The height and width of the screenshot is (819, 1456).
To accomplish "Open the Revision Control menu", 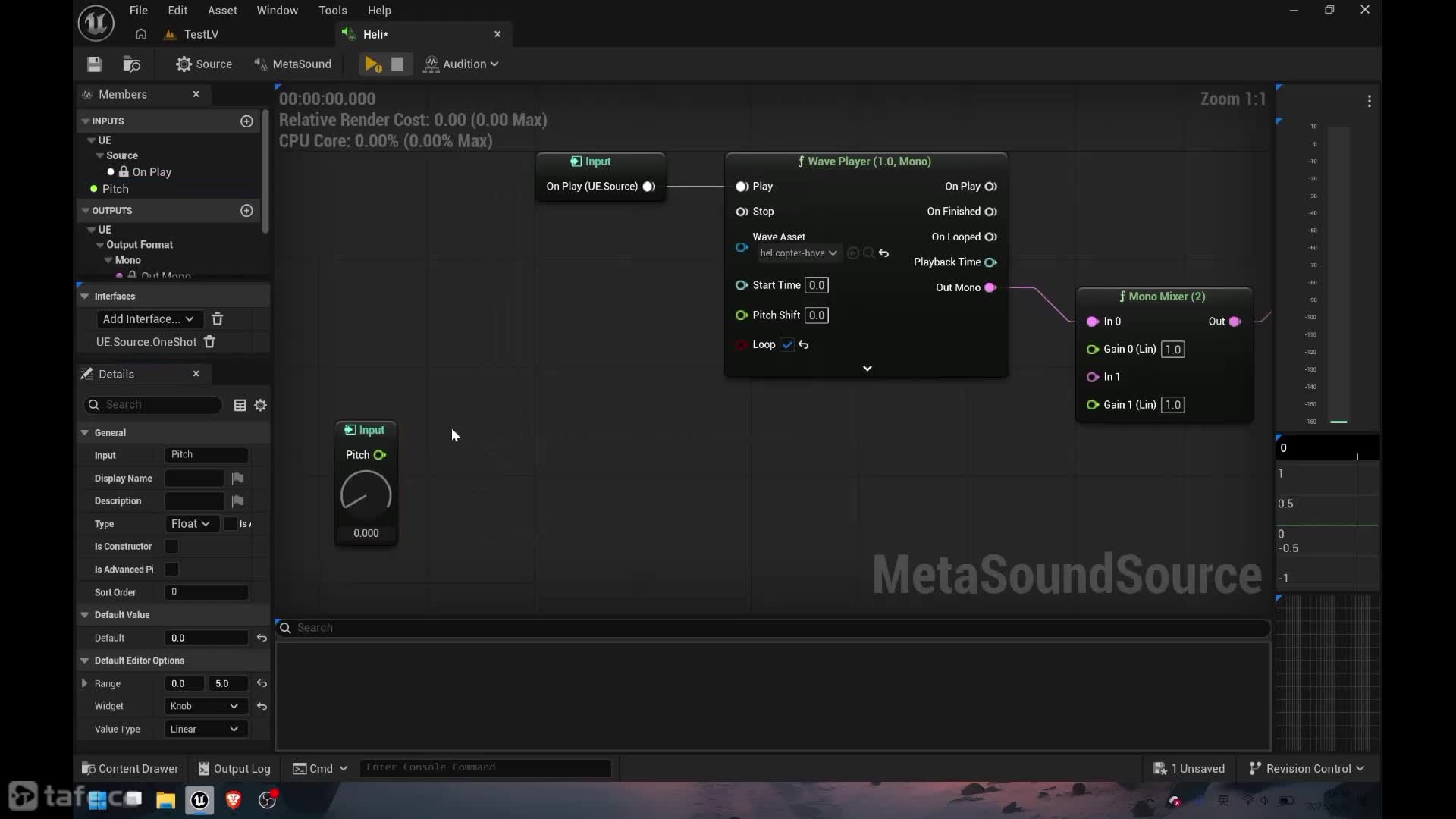I will coord(1307,769).
